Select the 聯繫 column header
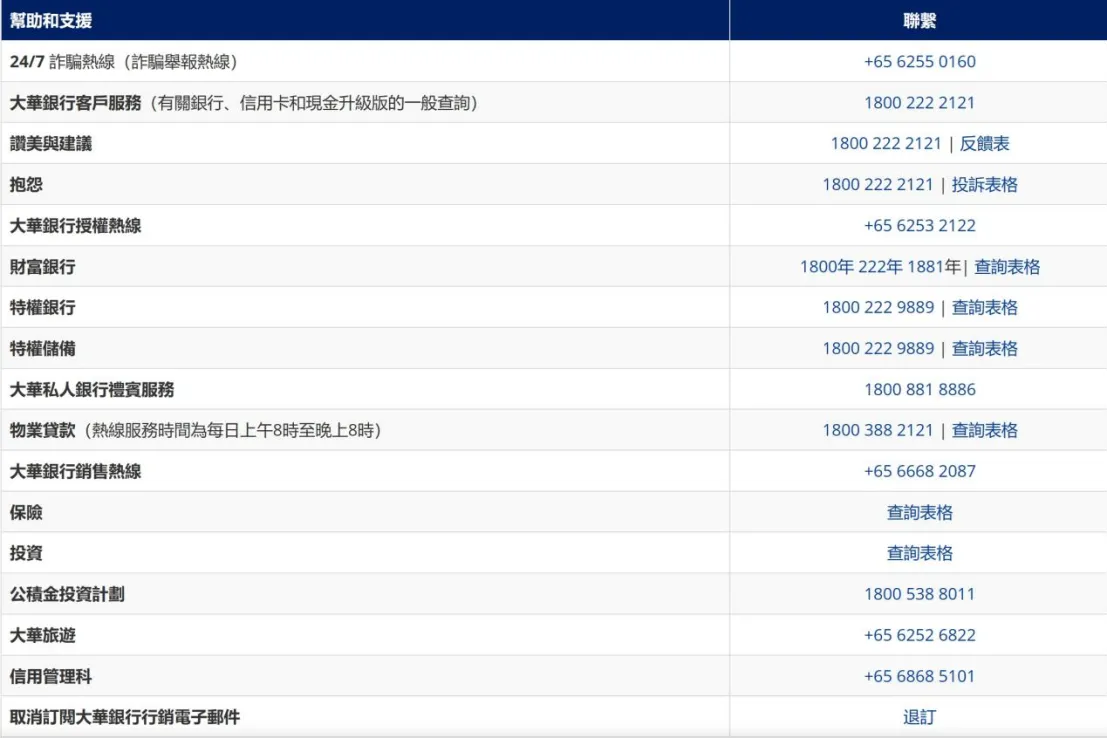 click(x=919, y=20)
